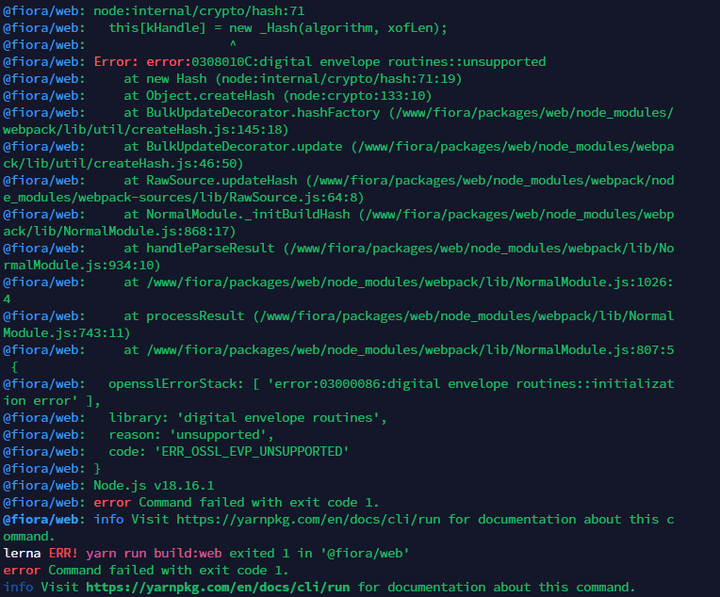The width and height of the screenshot is (720, 597).
Task: Click 'this[kHandle] = new _Hash(algorithm, xofLen);' line
Action: [278, 28]
